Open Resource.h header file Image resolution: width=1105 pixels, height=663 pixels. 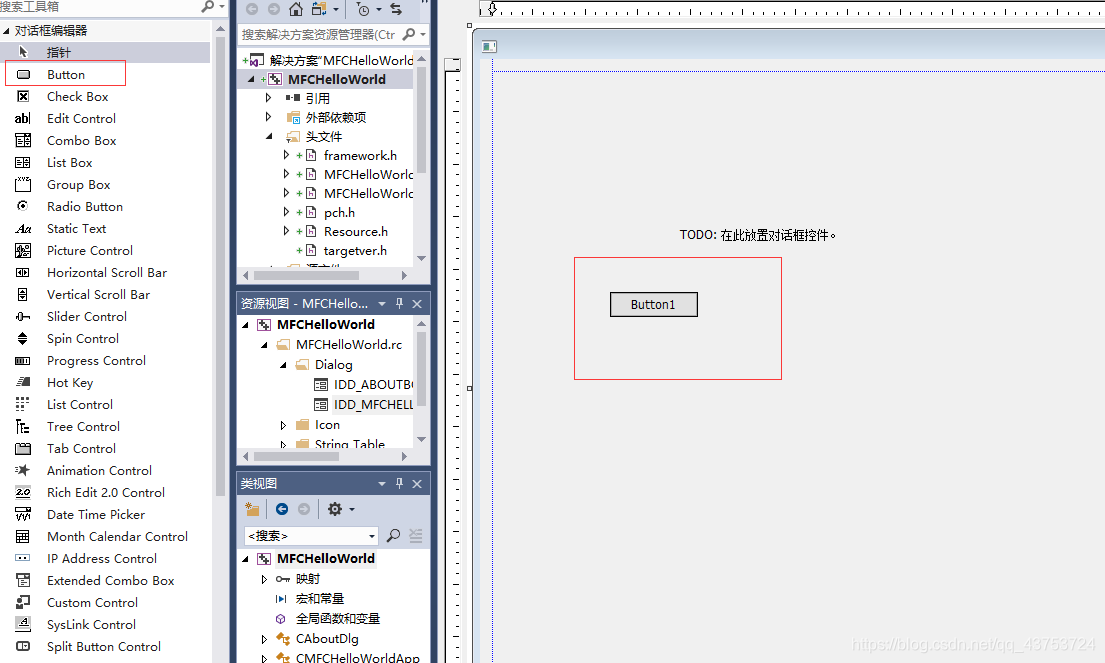click(355, 232)
